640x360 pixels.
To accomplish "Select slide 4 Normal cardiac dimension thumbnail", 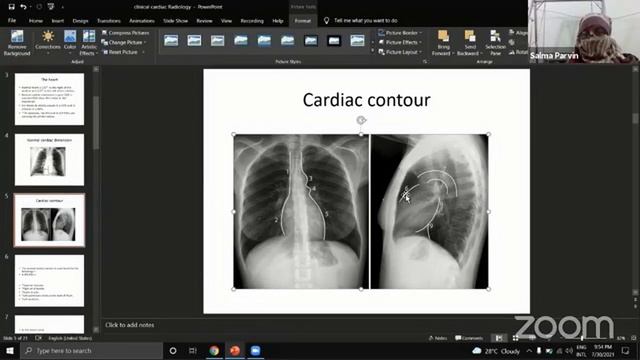I will 49,160.
